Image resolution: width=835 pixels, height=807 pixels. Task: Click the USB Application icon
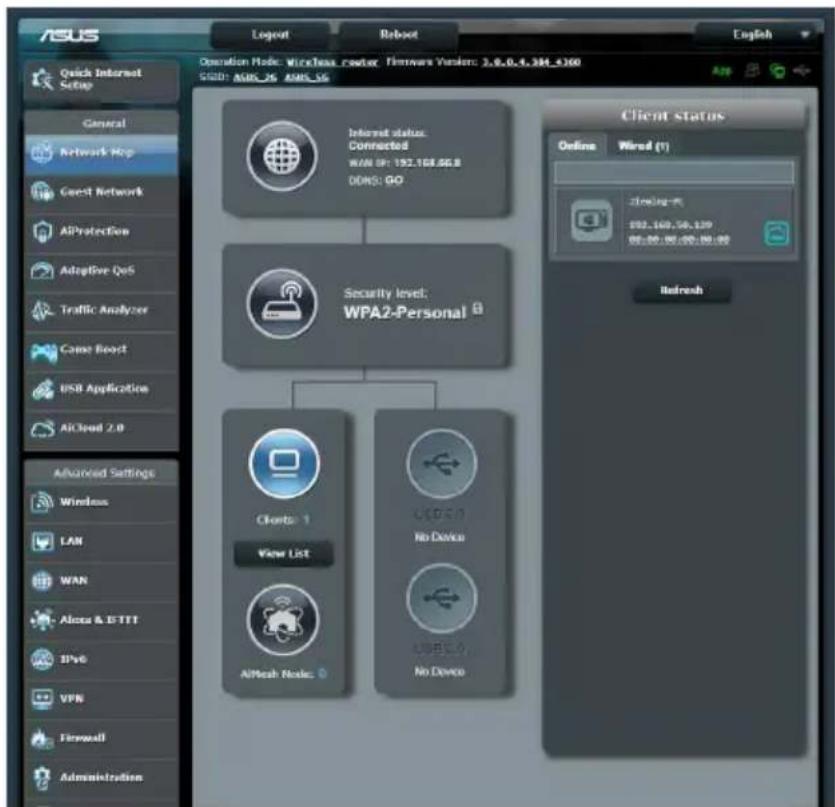click(43, 389)
